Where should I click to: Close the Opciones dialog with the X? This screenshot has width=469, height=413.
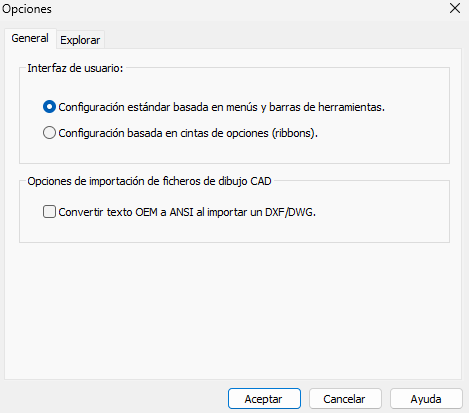[455, 8]
